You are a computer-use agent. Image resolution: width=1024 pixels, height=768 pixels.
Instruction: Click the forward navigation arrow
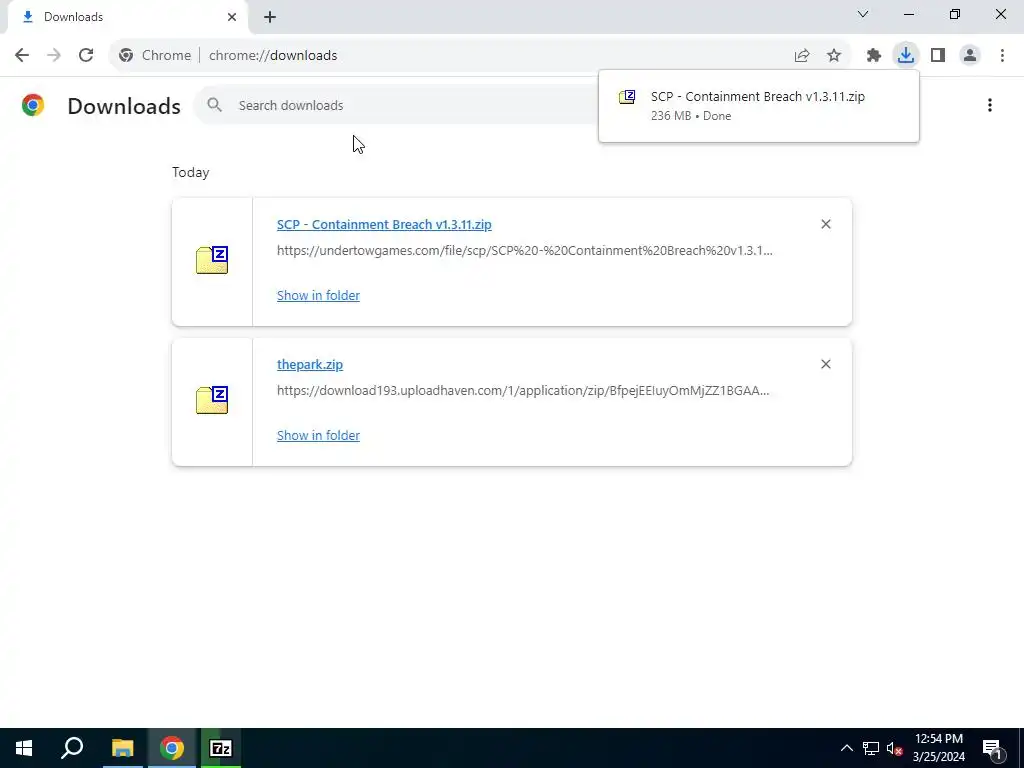click(54, 56)
